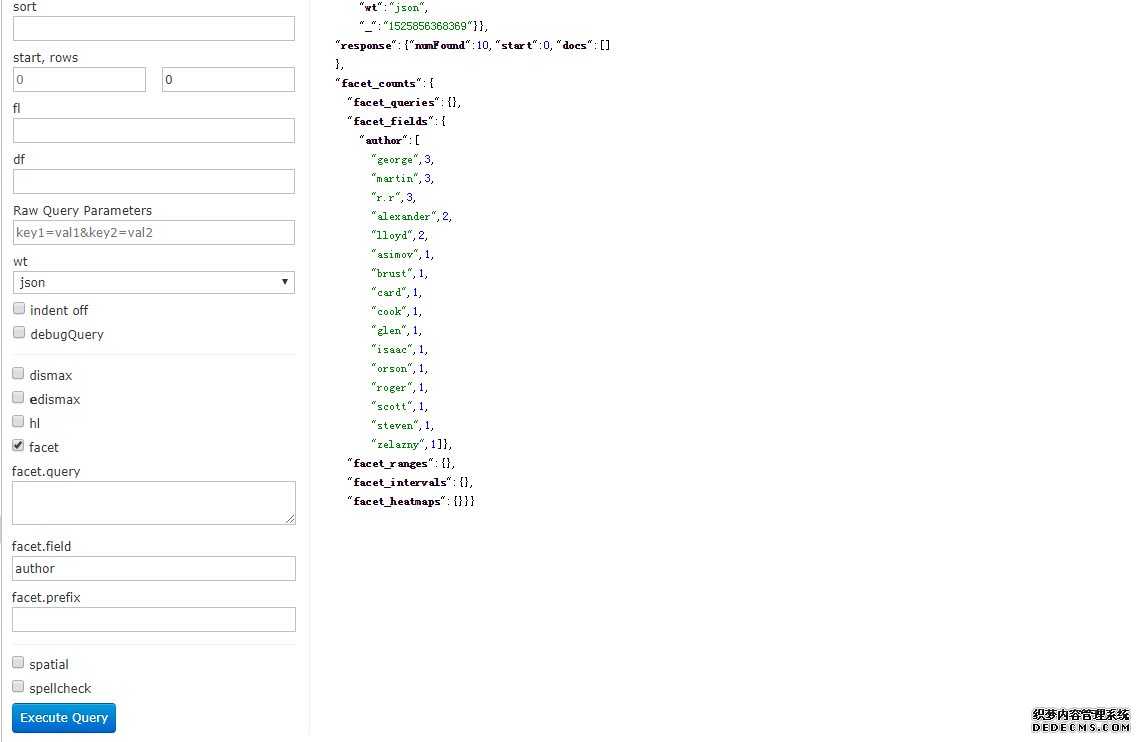
Task: Open the wt format dropdown
Action: coord(154,283)
